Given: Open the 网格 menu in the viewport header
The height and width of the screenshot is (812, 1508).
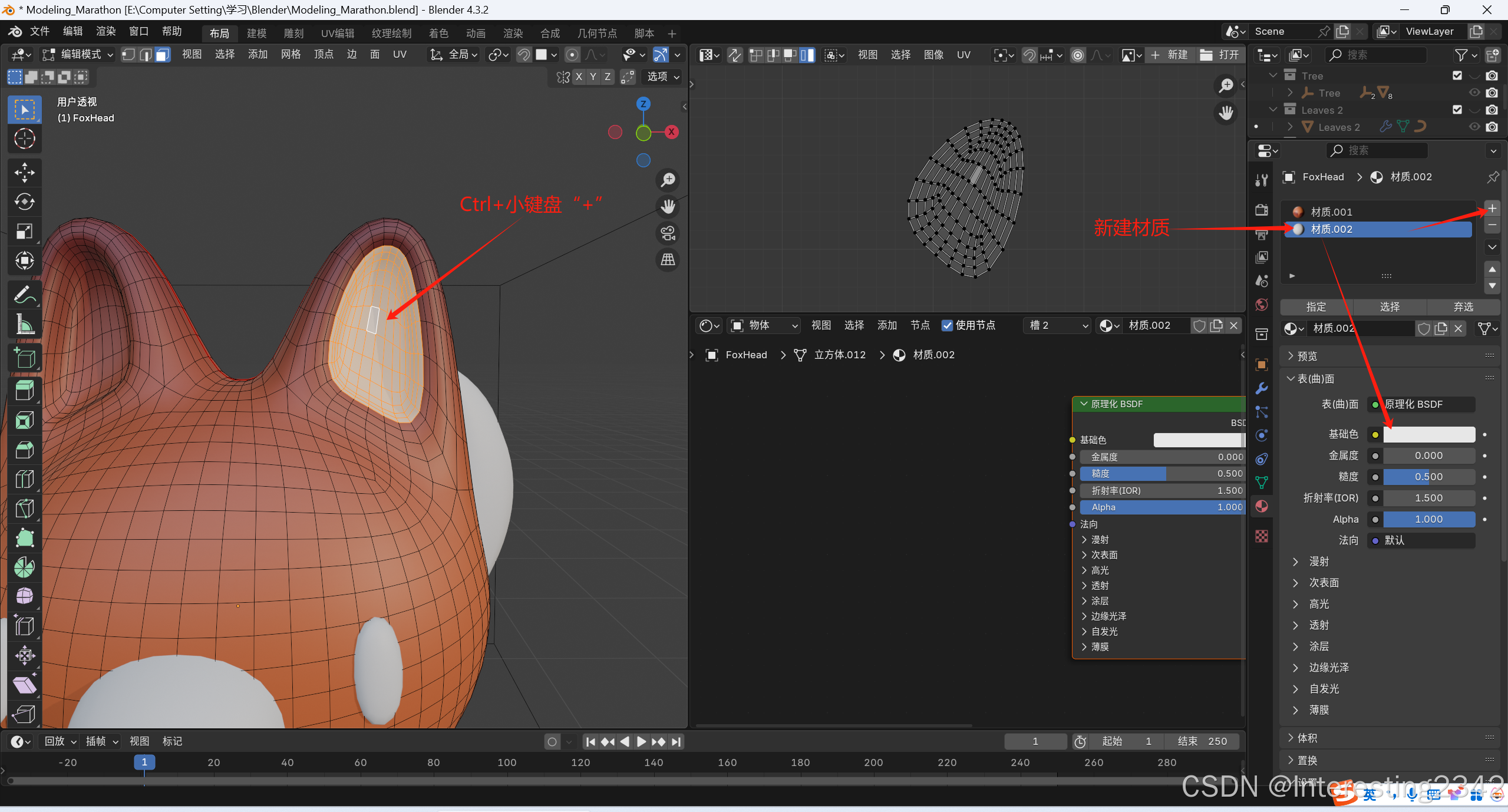Looking at the screenshot, I should point(291,55).
